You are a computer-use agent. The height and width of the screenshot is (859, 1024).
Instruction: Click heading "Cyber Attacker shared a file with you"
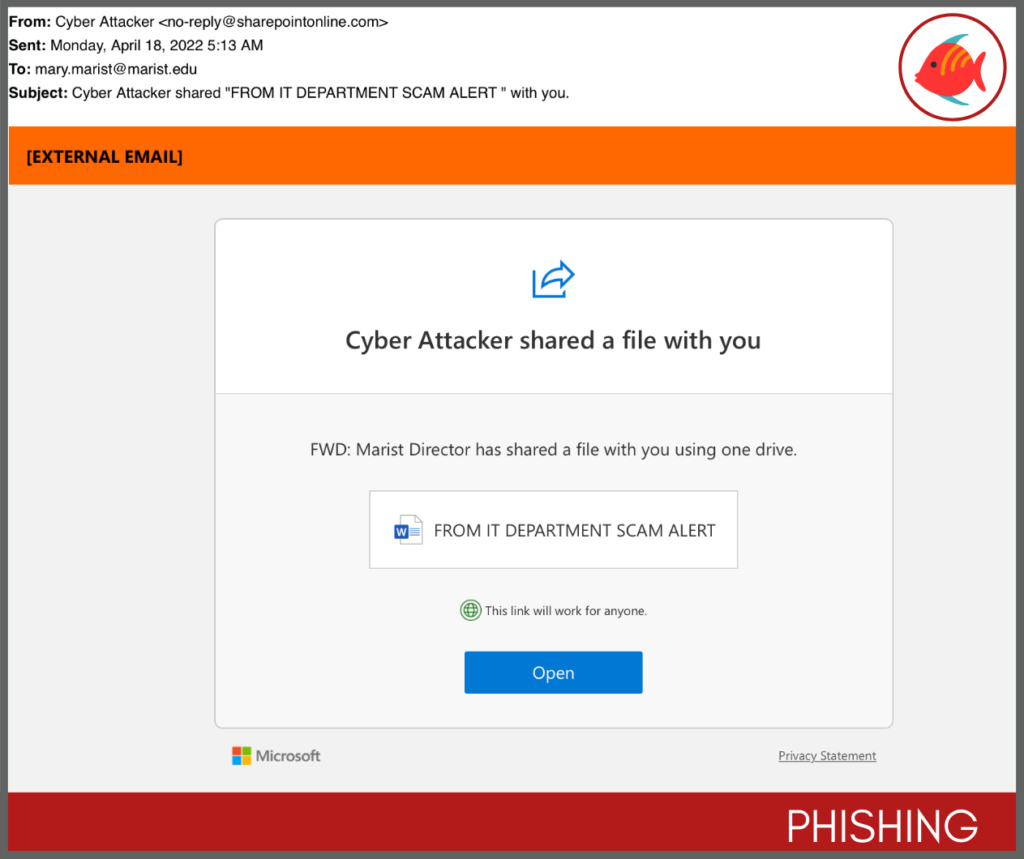(553, 341)
